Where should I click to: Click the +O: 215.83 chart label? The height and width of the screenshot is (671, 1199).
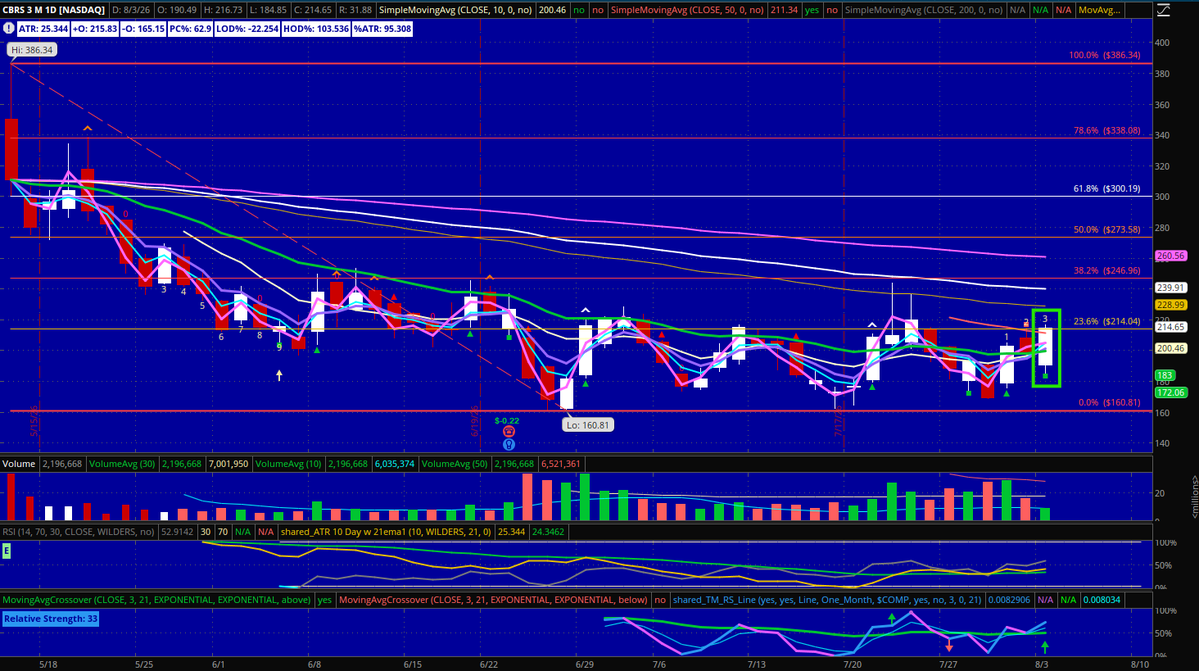95,28
